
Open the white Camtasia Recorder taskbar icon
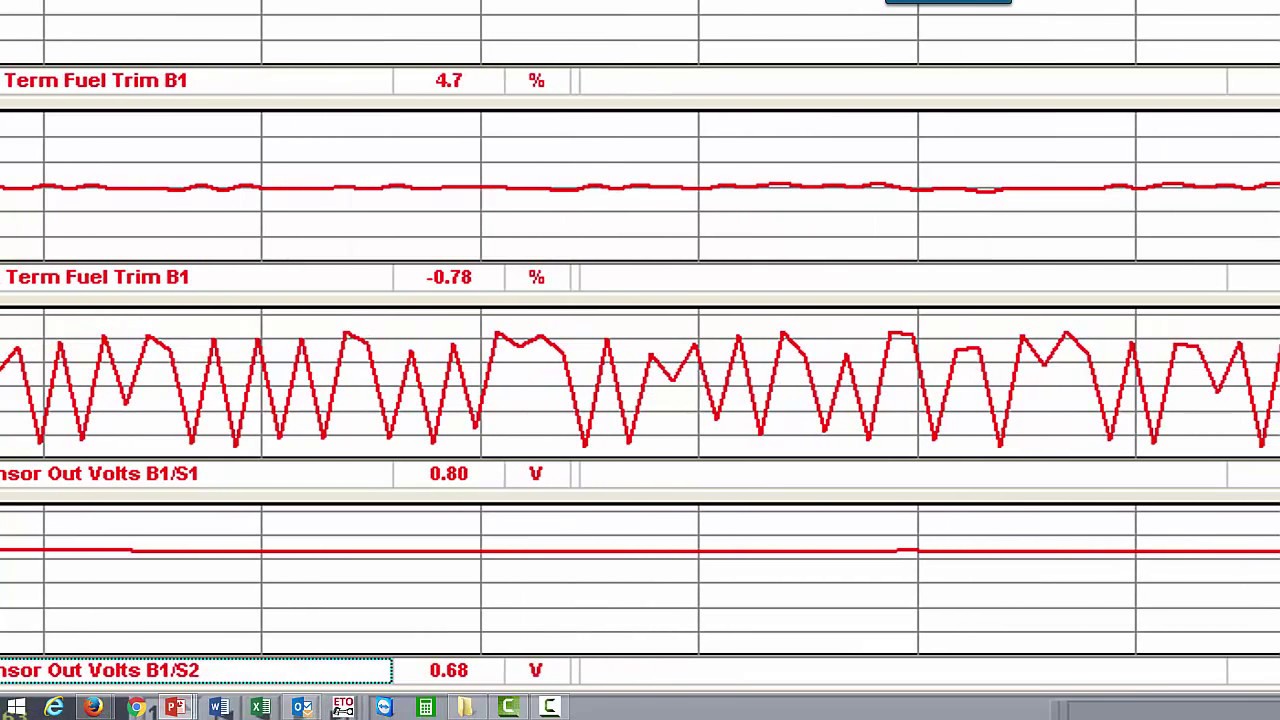[549, 708]
